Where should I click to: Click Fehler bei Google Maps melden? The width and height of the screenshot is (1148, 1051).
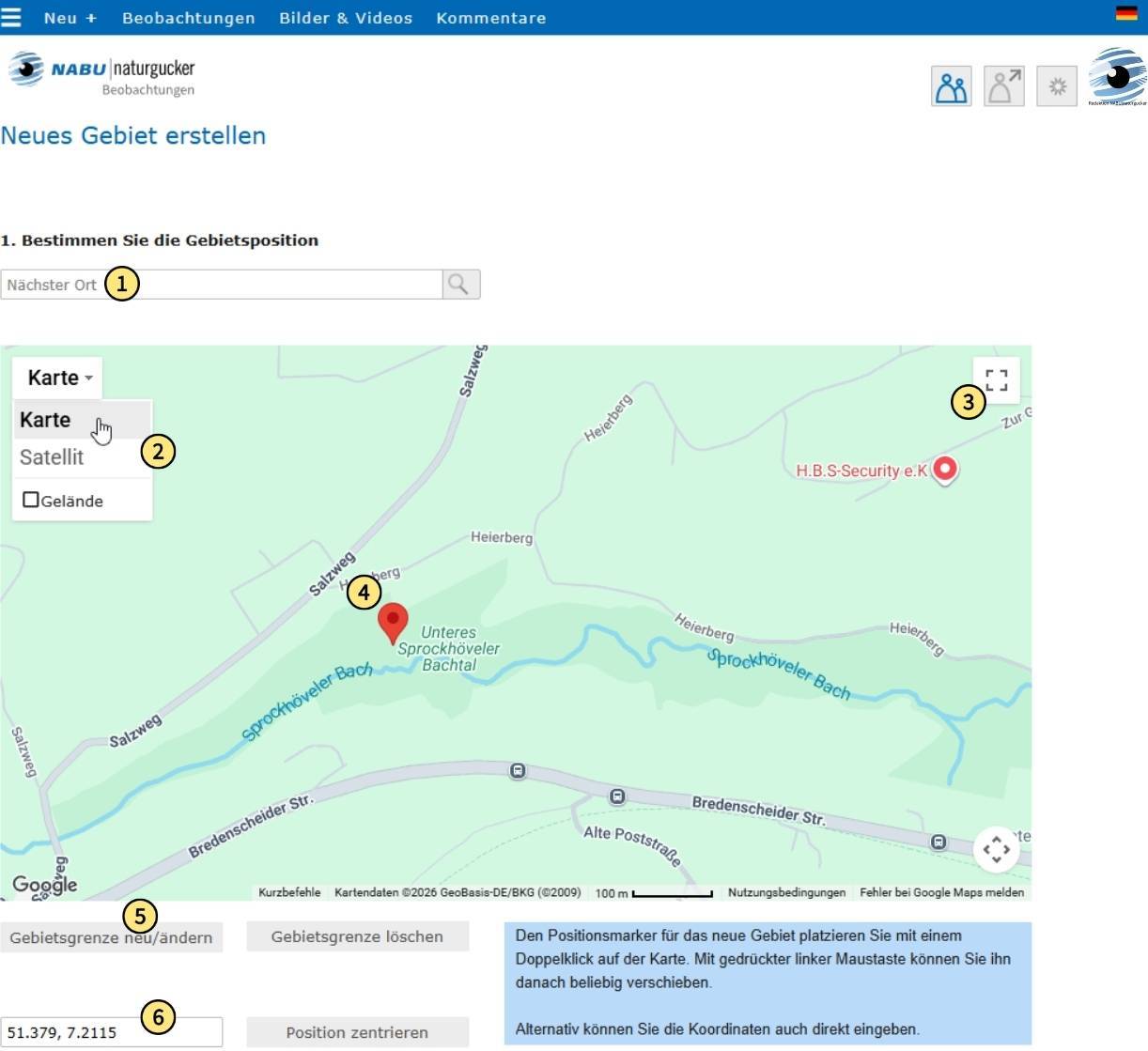941,892
